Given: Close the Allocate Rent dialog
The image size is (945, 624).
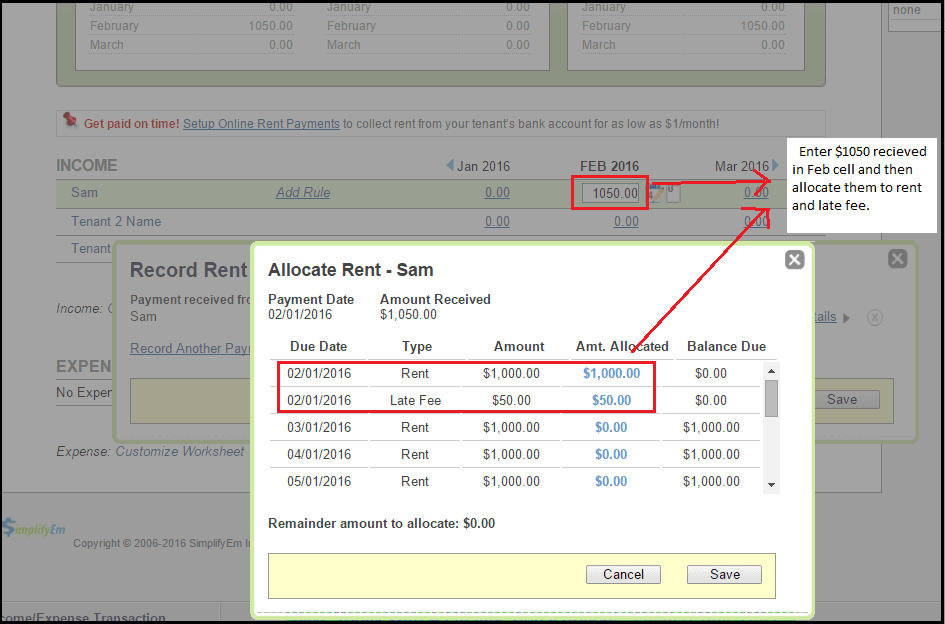Looking at the screenshot, I should pyautogui.click(x=794, y=260).
